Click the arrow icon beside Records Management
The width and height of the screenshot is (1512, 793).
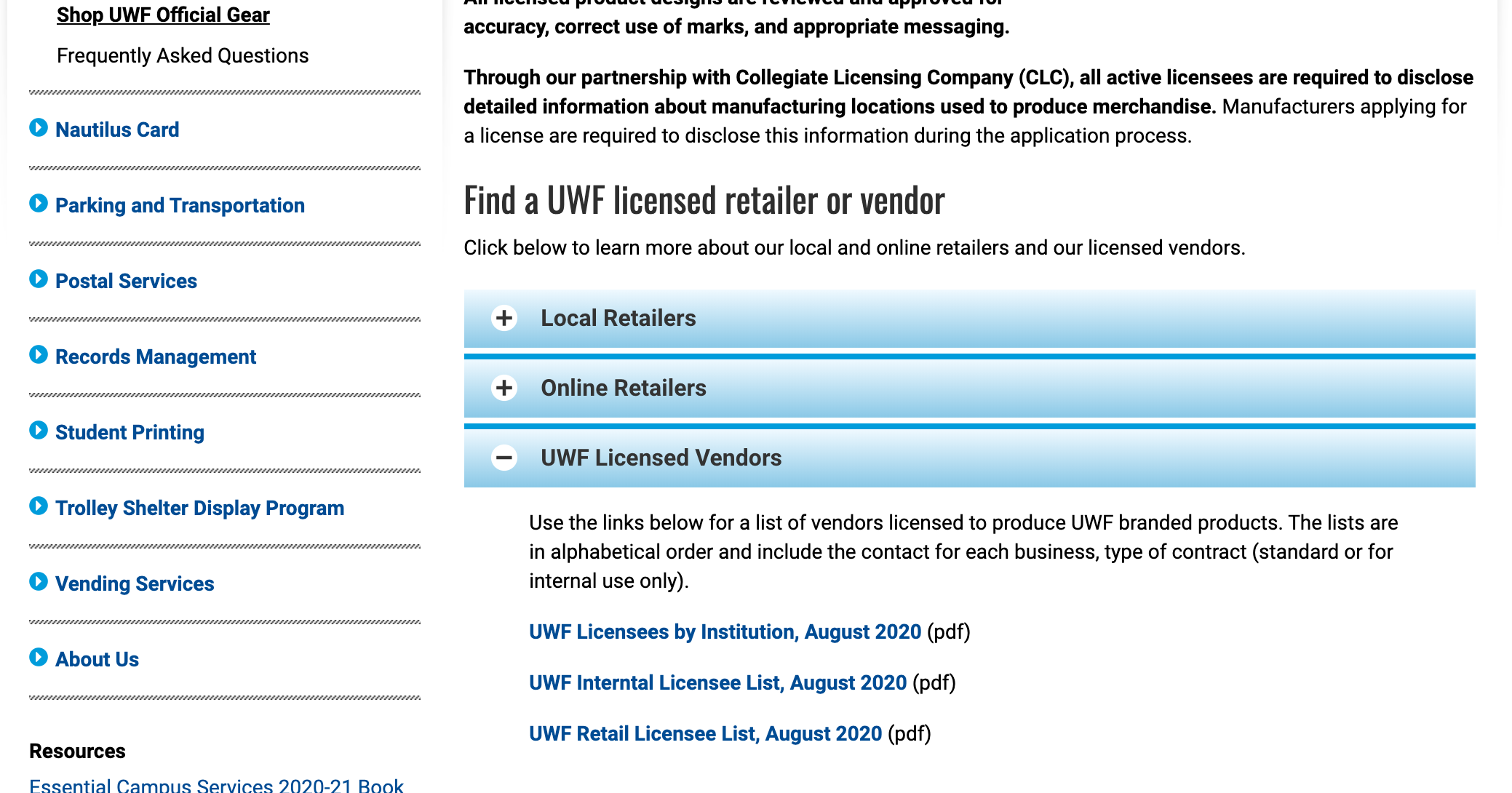[x=39, y=355]
